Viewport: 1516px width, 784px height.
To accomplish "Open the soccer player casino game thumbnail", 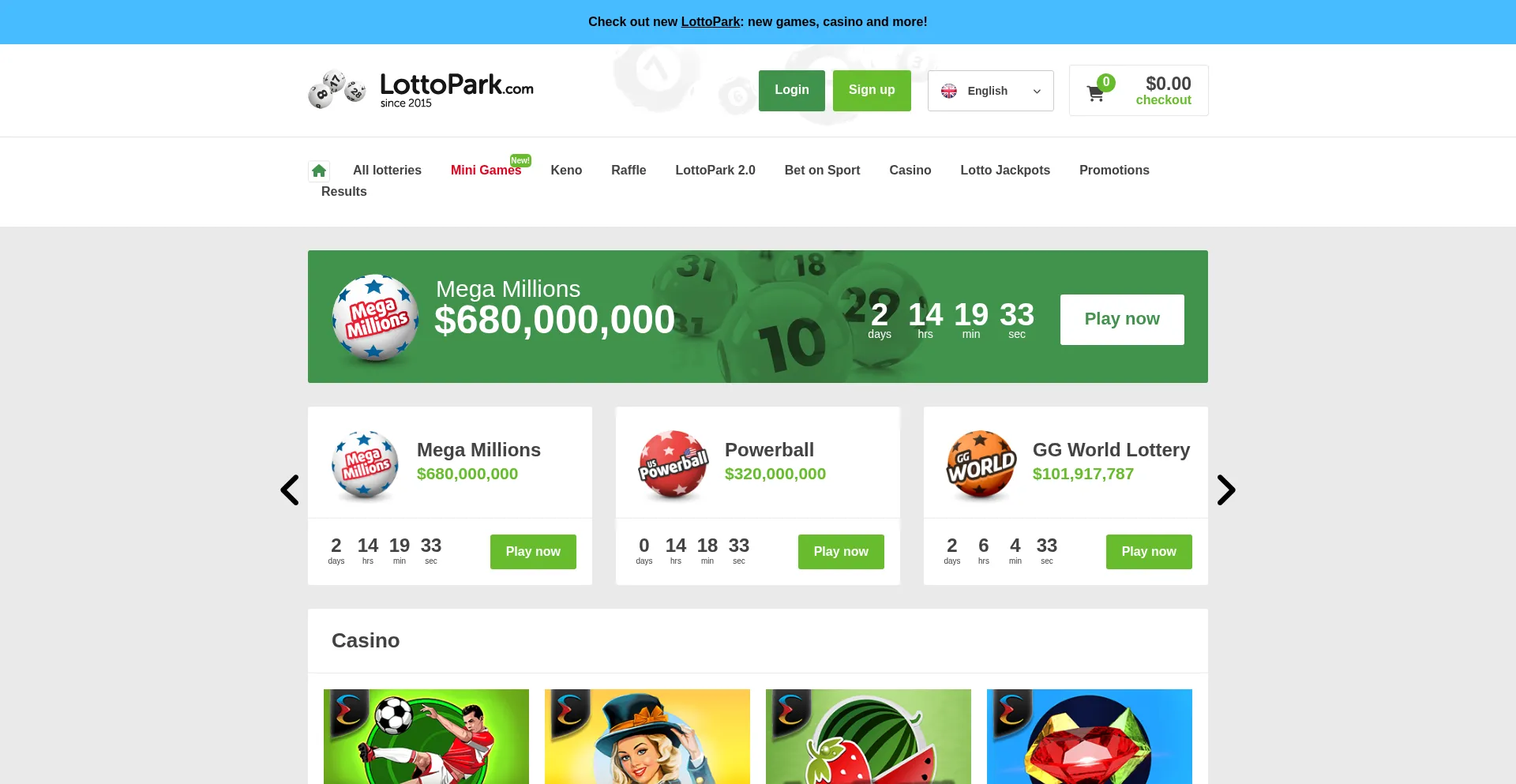I will click(x=426, y=737).
